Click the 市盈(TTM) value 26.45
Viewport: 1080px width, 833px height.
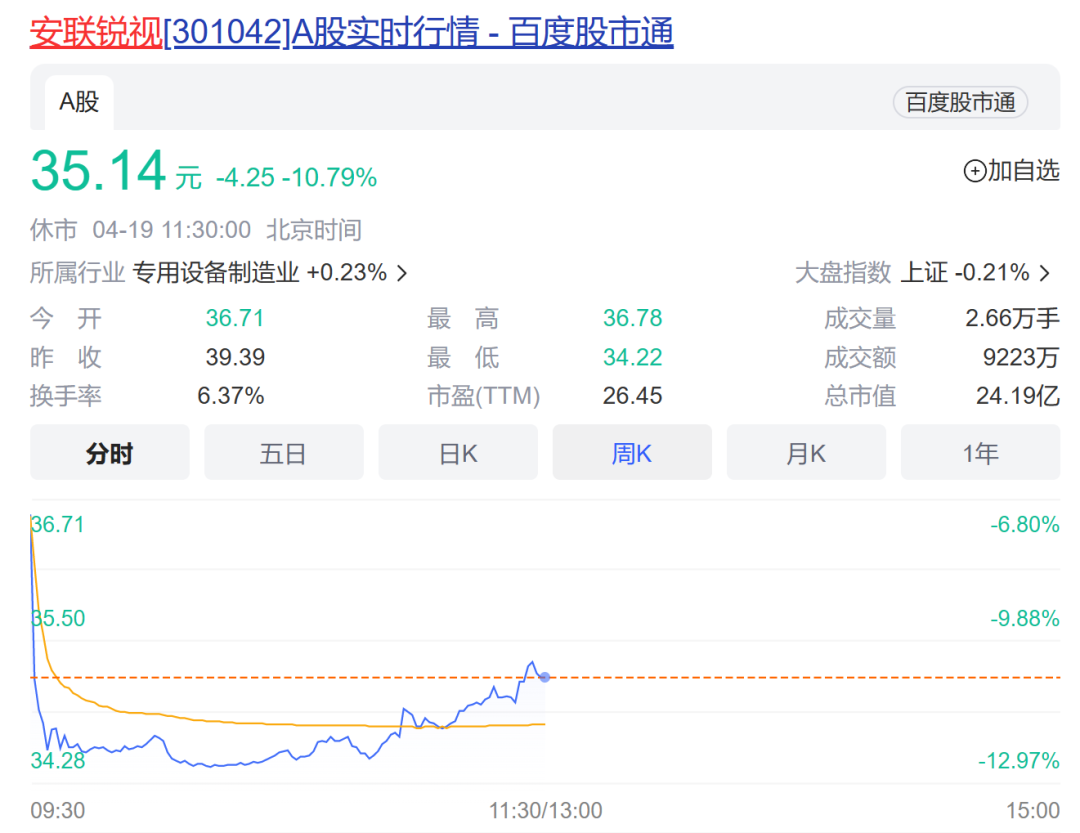coord(632,395)
